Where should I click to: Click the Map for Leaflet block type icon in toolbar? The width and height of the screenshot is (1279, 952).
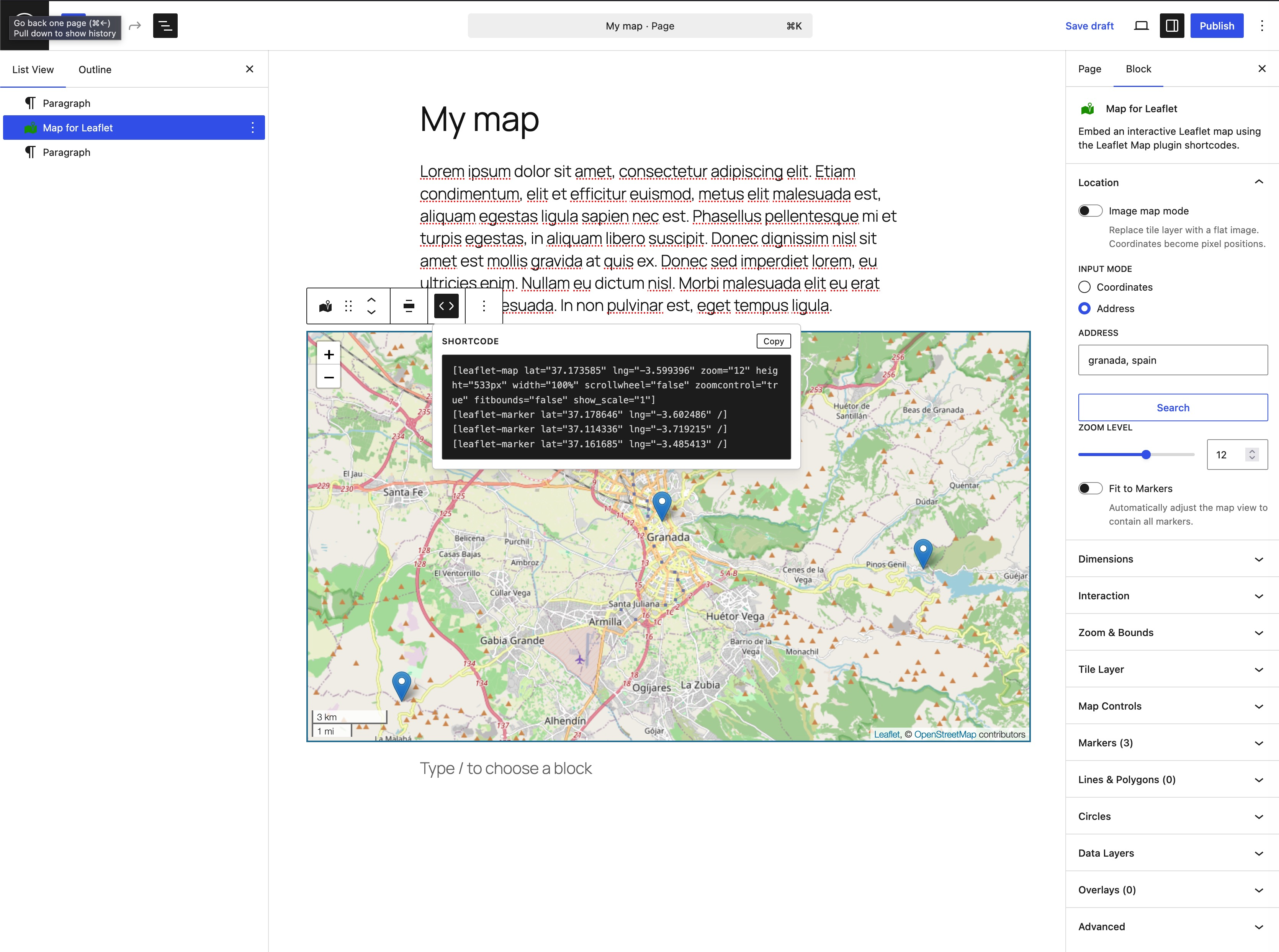pyautogui.click(x=325, y=306)
